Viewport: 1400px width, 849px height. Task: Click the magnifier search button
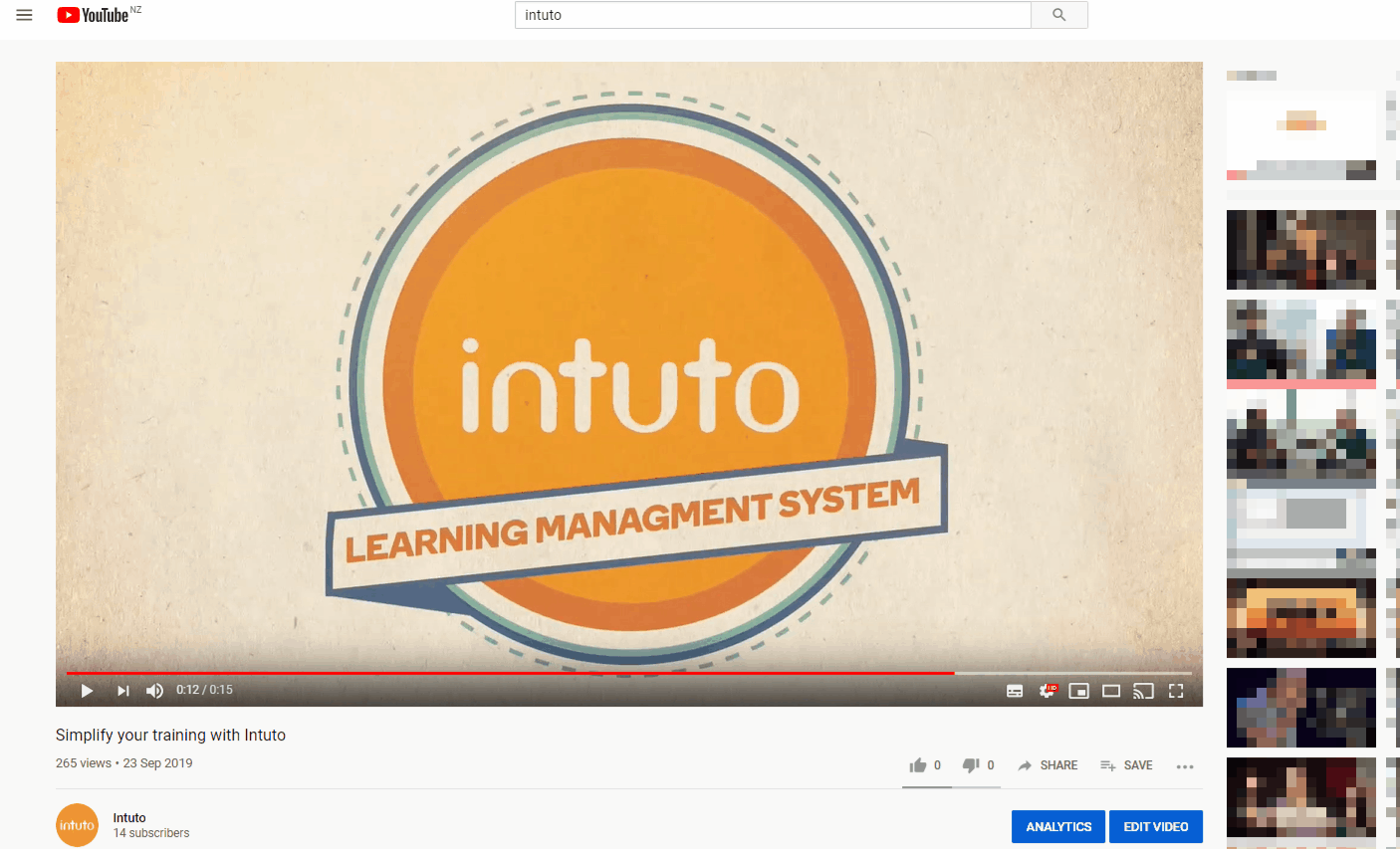(1059, 15)
